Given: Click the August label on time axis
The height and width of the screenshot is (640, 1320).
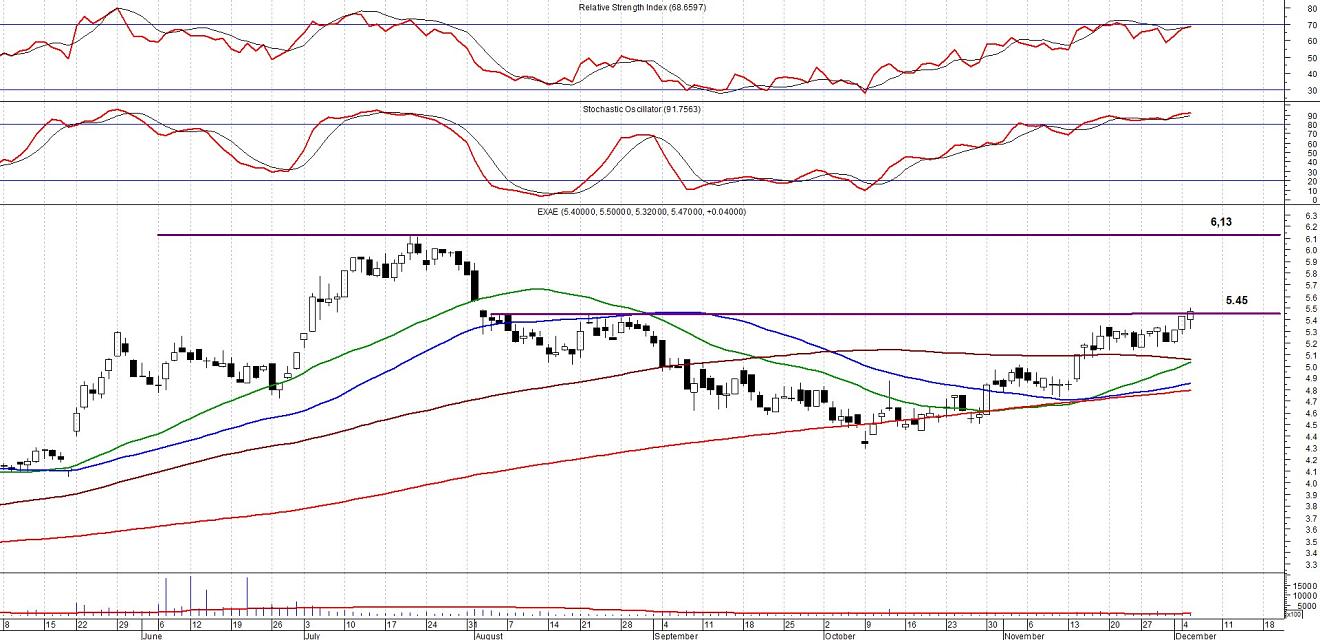Looking at the screenshot, I should click(490, 635).
